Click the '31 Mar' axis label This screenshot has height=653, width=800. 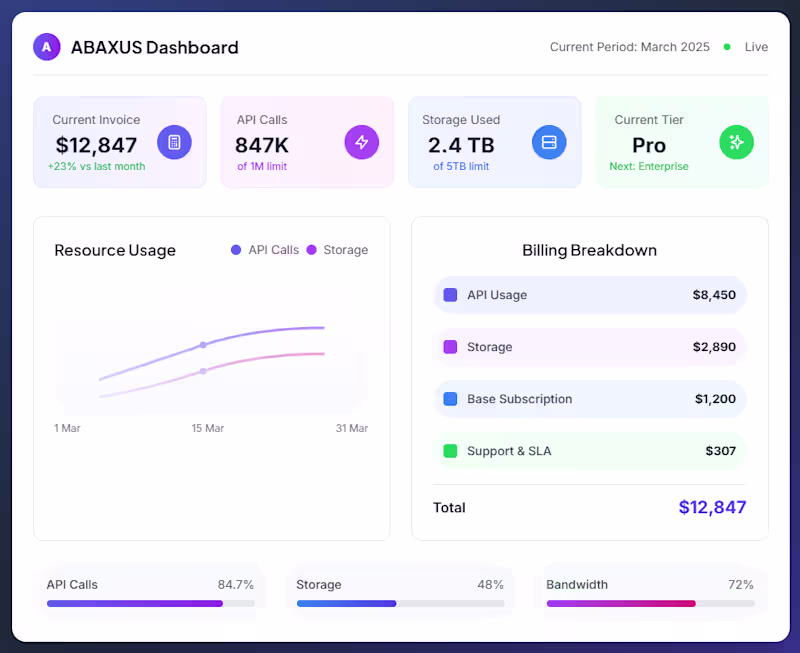point(352,428)
